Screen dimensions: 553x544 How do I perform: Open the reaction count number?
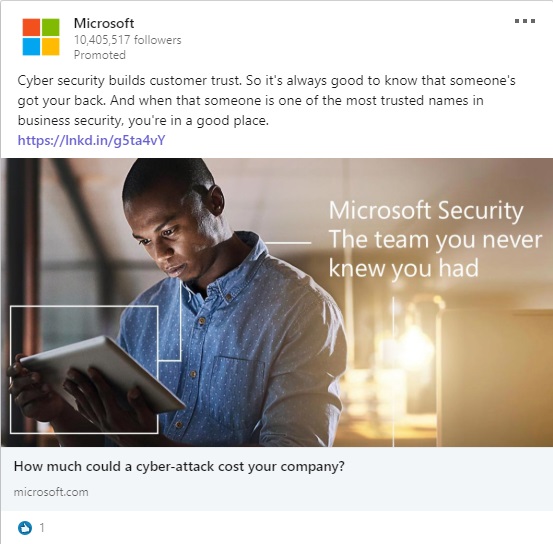tap(42, 528)
